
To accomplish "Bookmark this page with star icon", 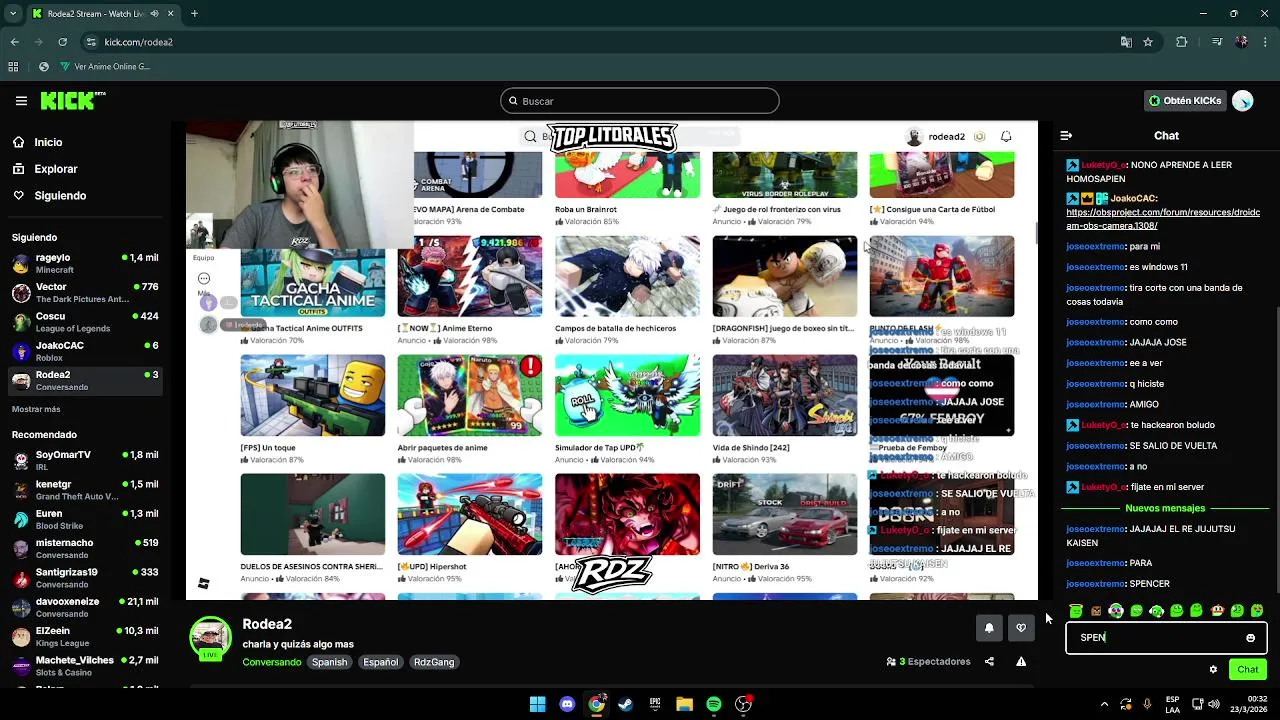I will (1148, 42).
